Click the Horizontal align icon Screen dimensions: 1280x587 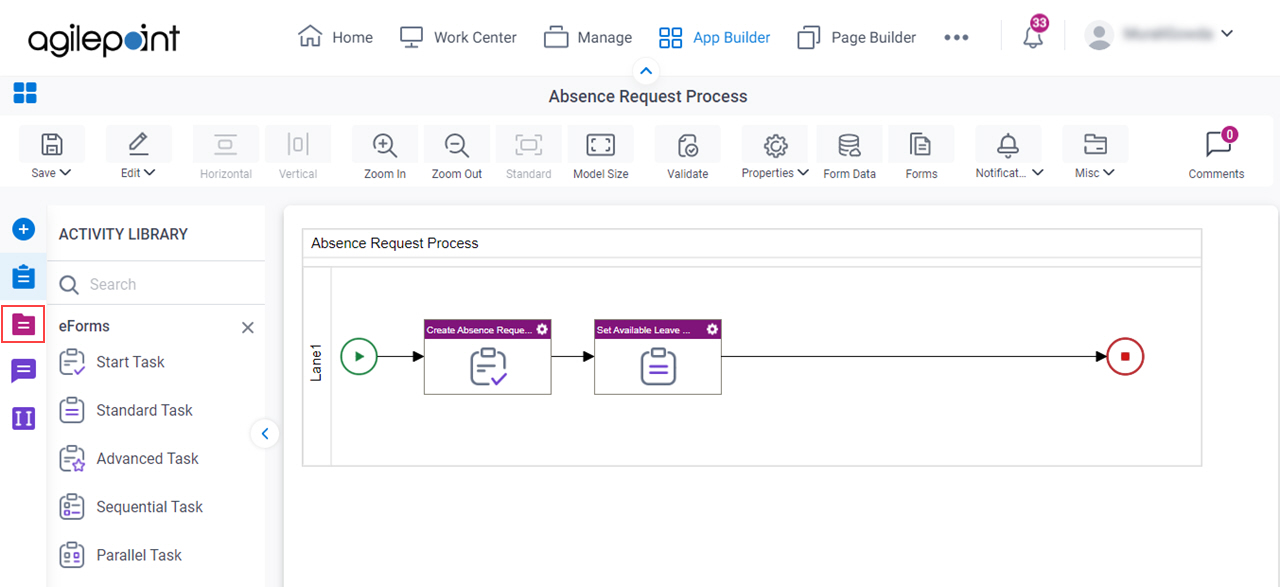pyautogui.click(x=226, y=145)
